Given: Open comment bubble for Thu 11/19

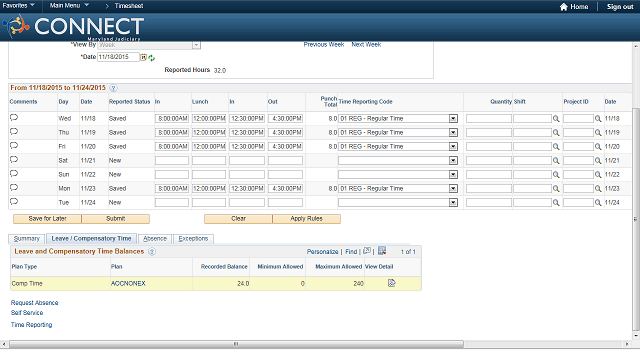Looking at the screenshot, I should click(14, 132).
